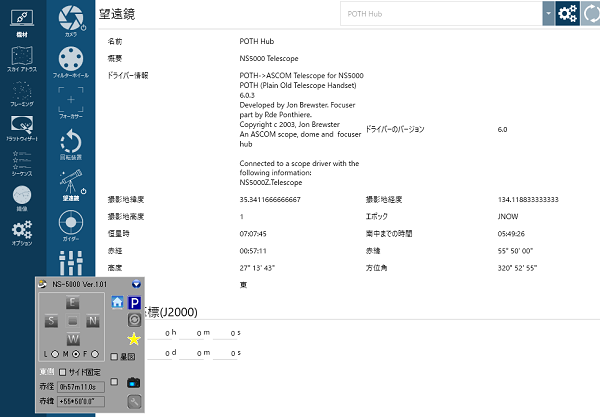Click NS-5000 south S direction button
This screenshot has height=417, width=600.
click(51, 321)
